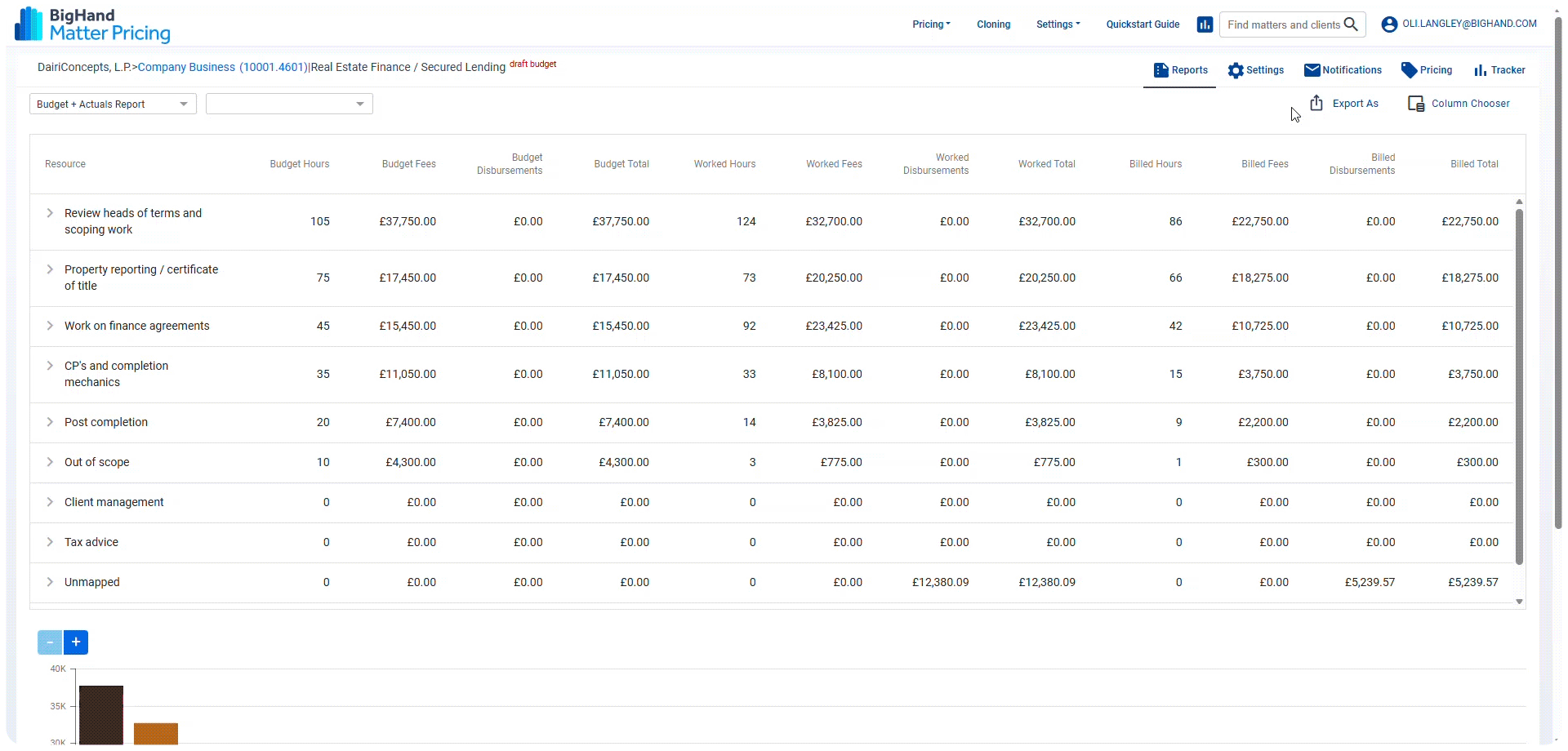Open the empty dropdown beside report selector
The width and height of the screenshot is (1568, 751).
[x=289, y=104]
